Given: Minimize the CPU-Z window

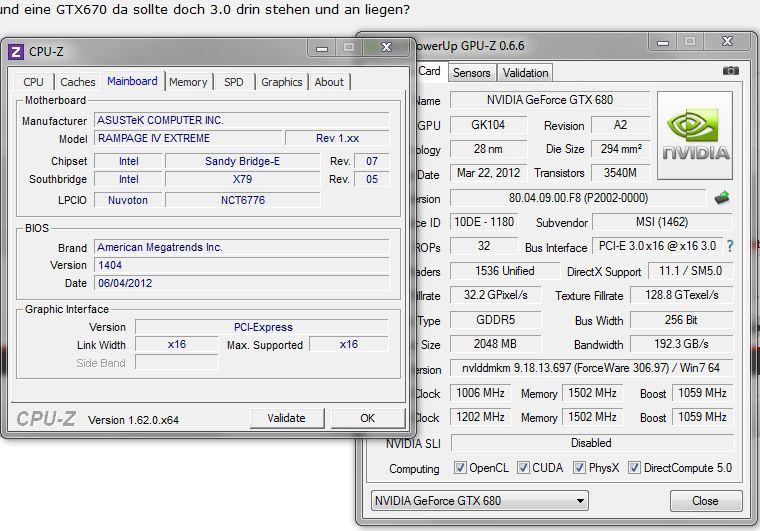Looking at the screenshot, I should (x=322, y=47).
